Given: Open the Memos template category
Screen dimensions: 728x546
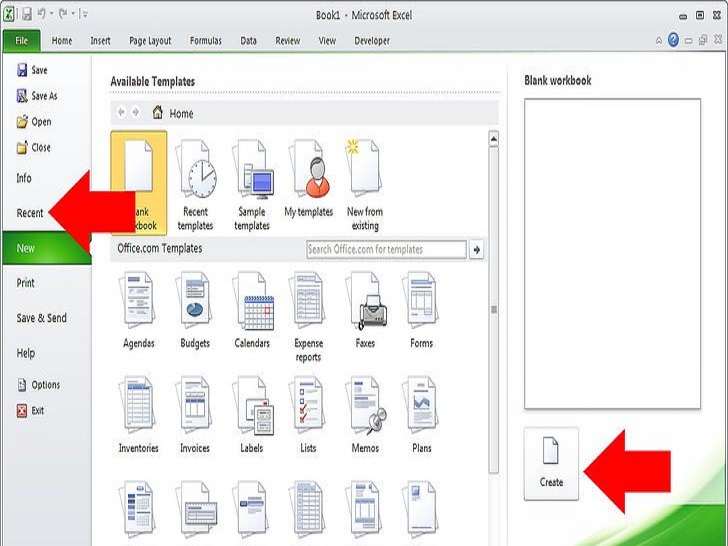Looking at the screenshot, I should (x=365, y=415).
